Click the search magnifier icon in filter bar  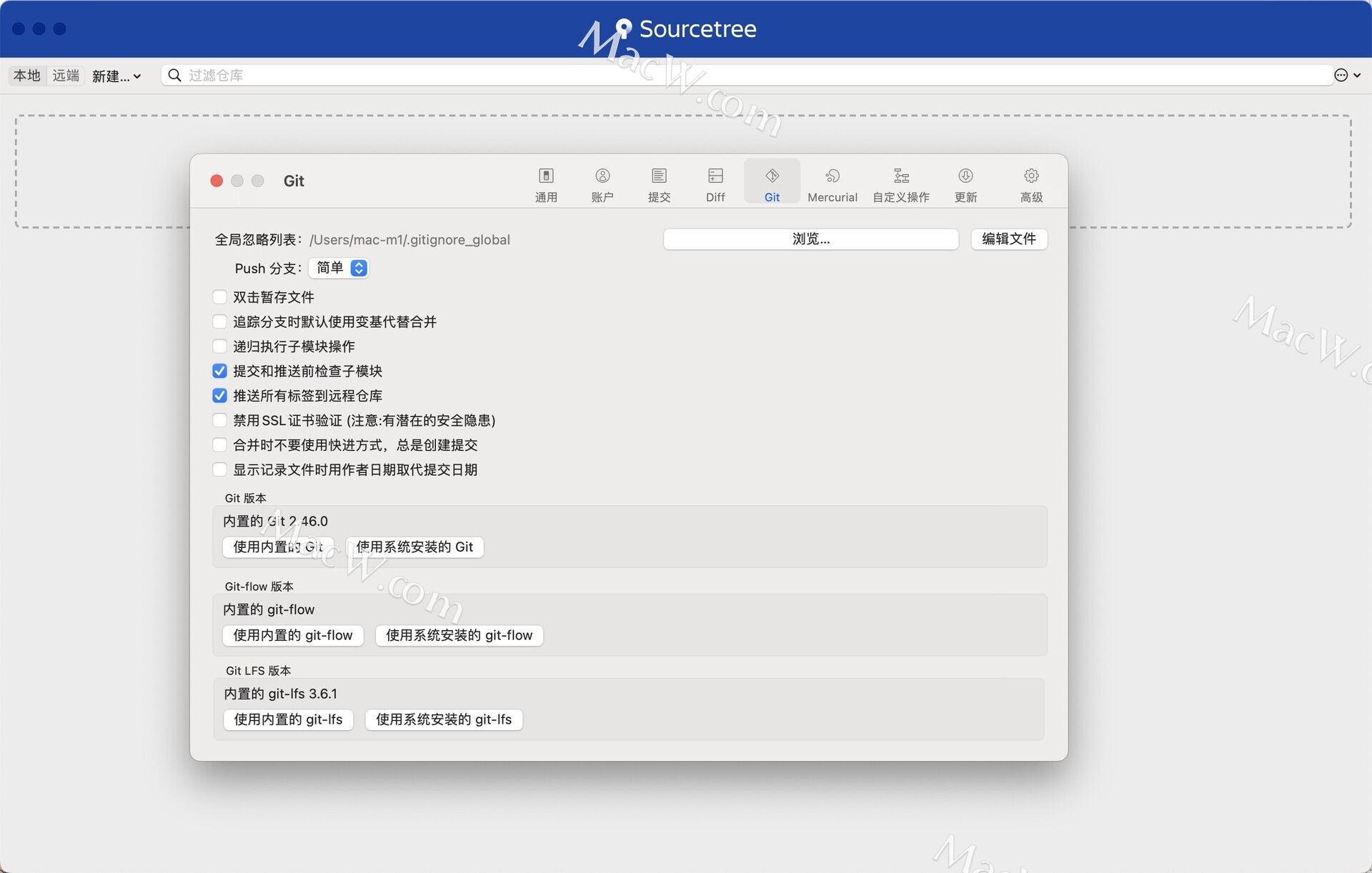[174, 75]
